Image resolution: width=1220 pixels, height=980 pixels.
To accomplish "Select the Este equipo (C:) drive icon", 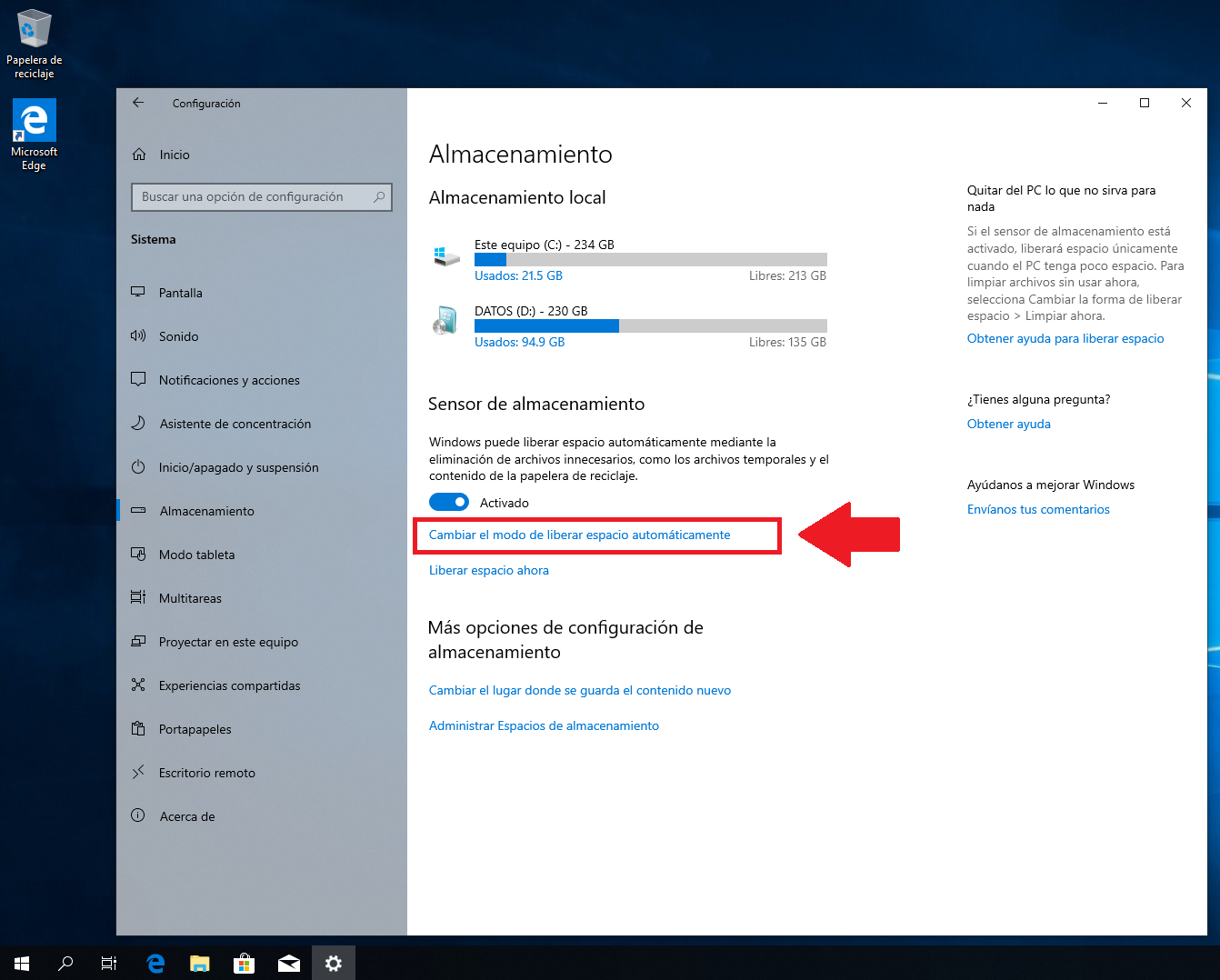I will tap(446, 256).
